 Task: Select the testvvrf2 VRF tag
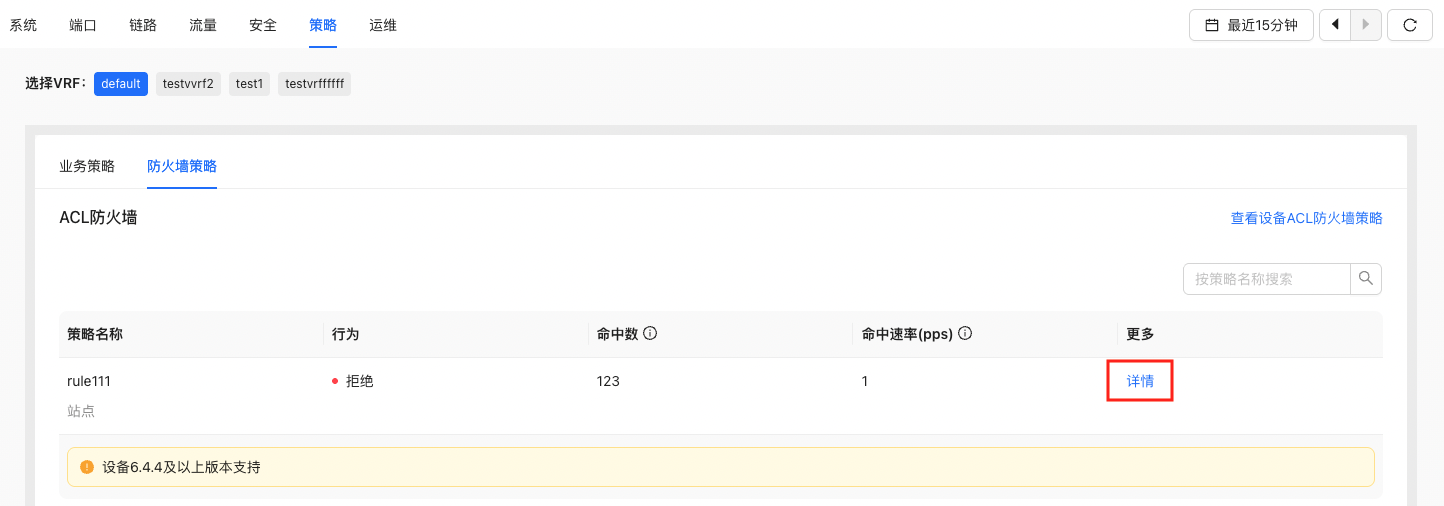point(188,84)
